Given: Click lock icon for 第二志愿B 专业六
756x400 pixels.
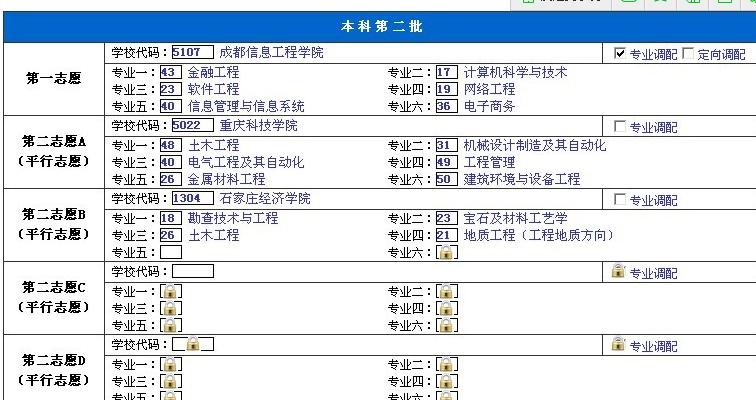Looking at the screenshot, I should [447, 252].
